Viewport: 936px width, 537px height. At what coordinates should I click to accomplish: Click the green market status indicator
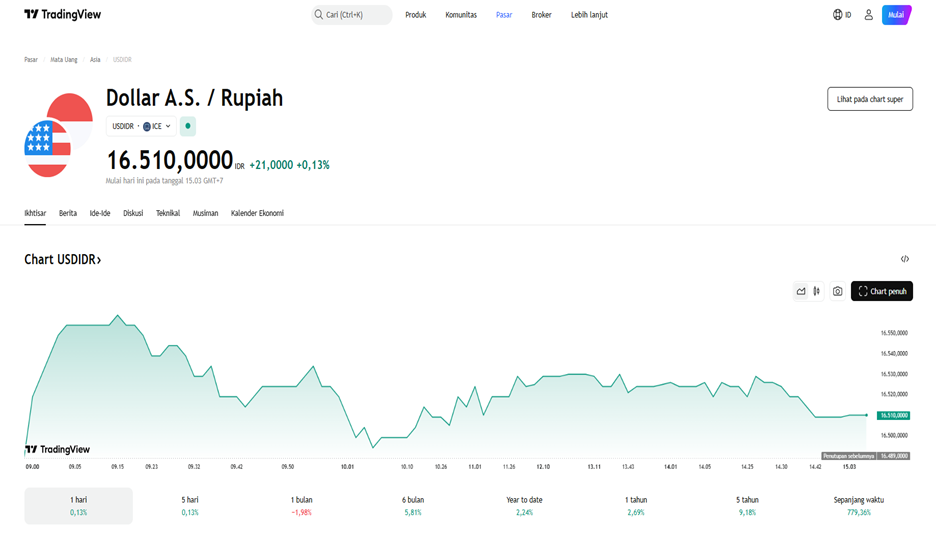pos(188,126)
